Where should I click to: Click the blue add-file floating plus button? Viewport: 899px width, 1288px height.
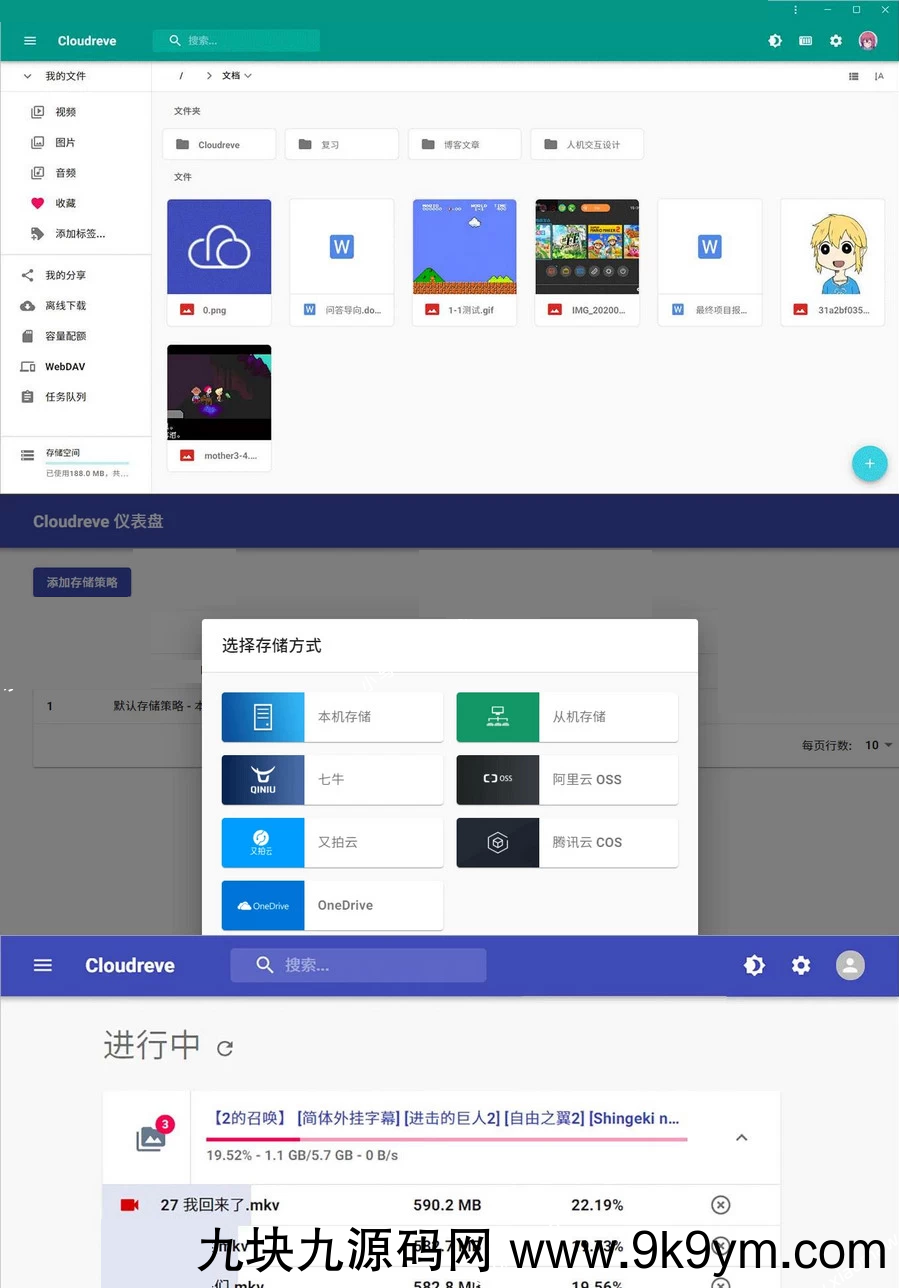tap(869, 463)
